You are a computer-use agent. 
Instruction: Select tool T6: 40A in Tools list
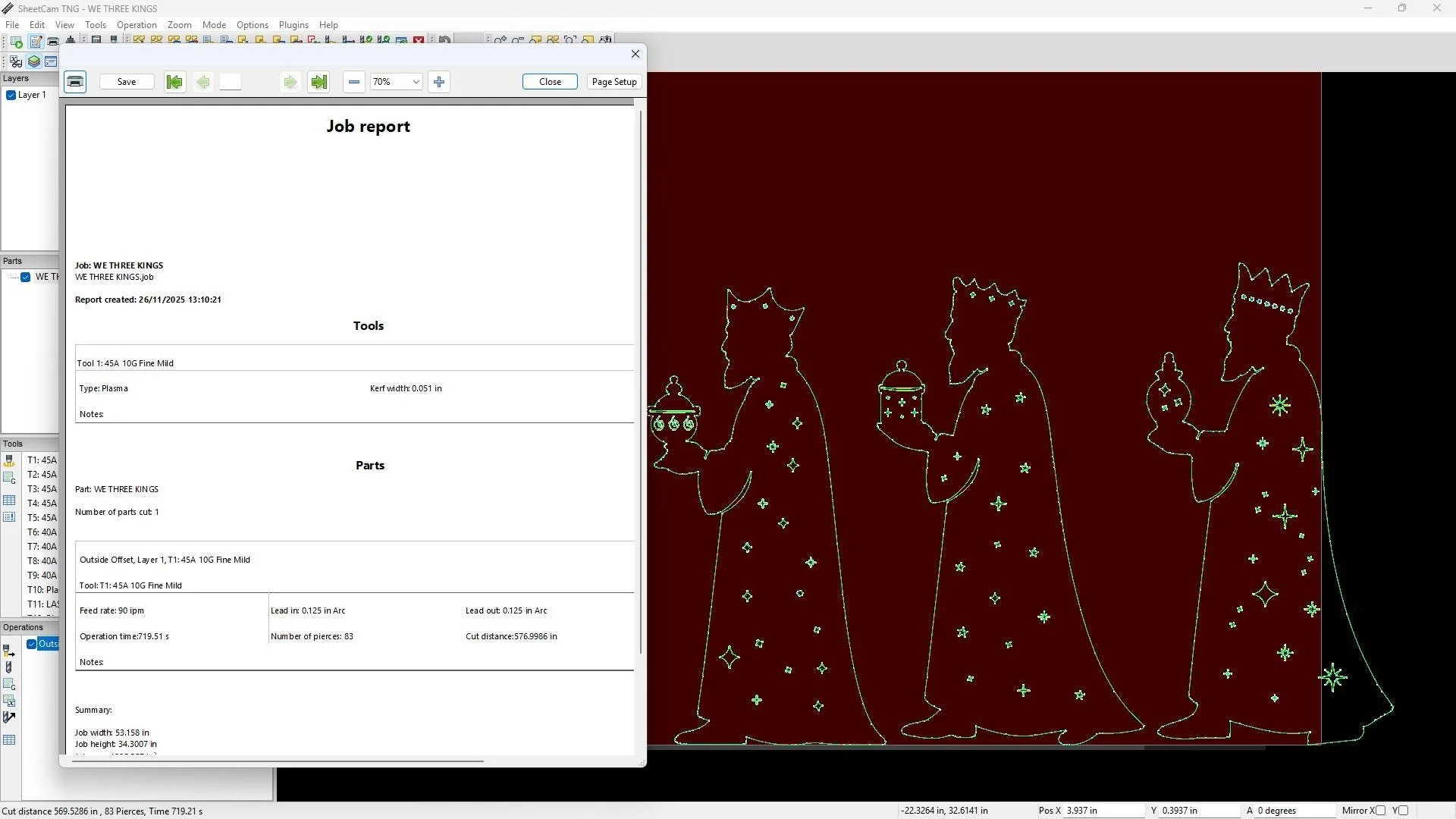(x=42, y=532)
